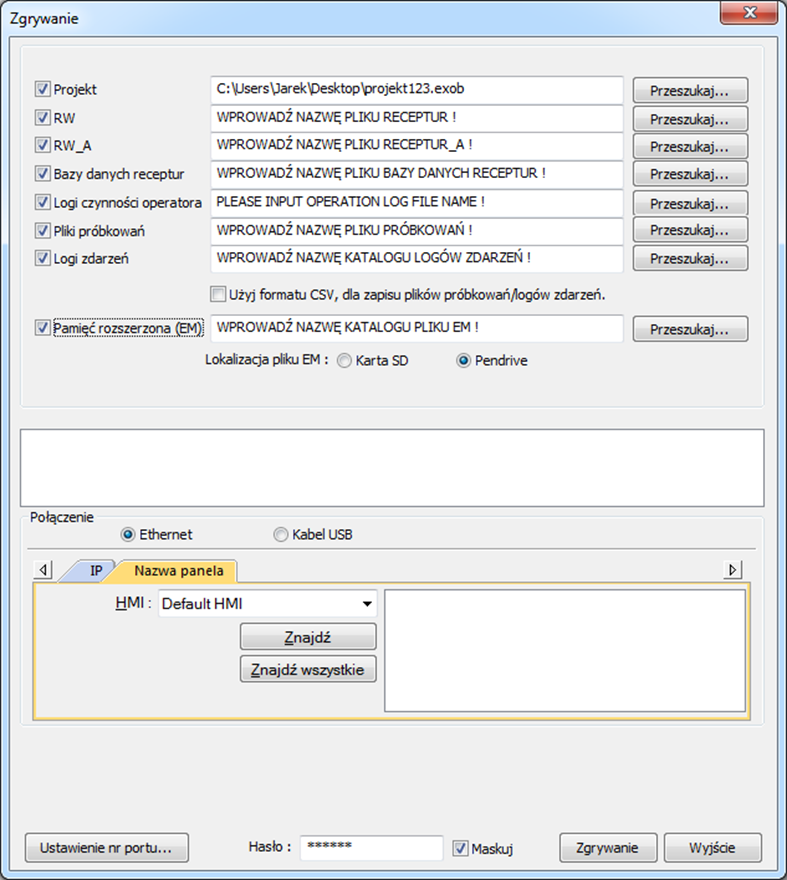The height and width of the screenshot is (880, 787).
Task: Choose Ethernet connection radio button
Action: pyautogui.click(x=128, y=534)
